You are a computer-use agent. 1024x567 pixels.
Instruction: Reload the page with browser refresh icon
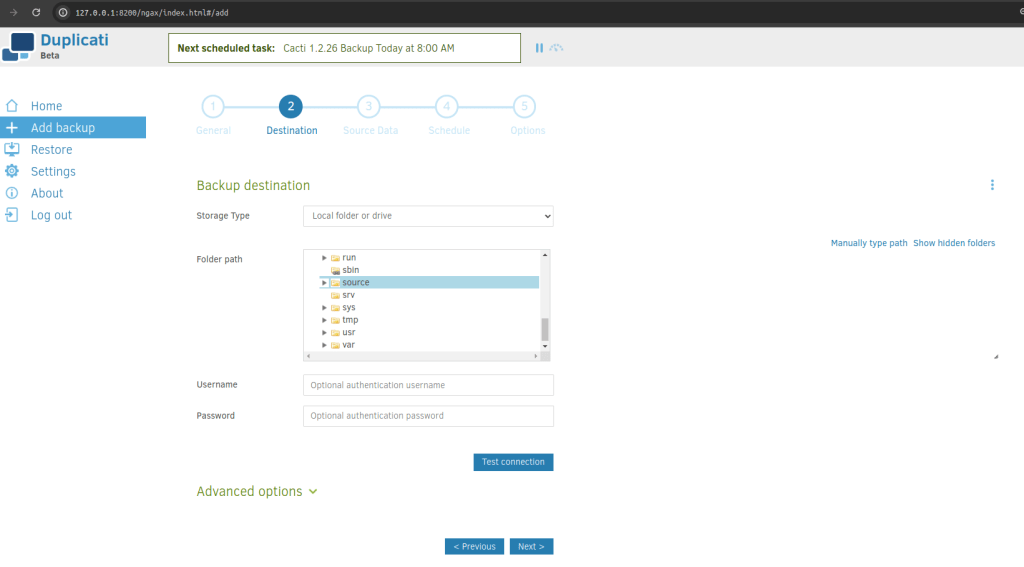(36, 12)
